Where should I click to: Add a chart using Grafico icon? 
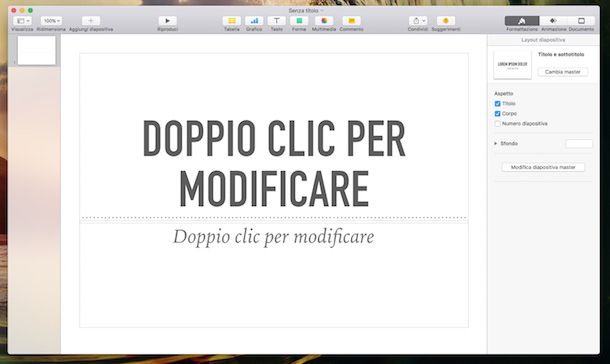point(254,21)
